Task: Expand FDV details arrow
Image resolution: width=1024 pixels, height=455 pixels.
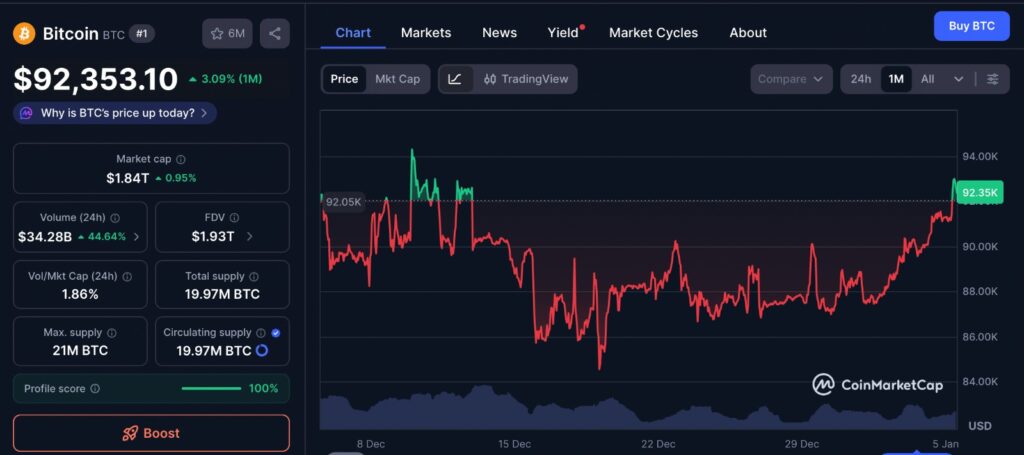Action: 249,236
